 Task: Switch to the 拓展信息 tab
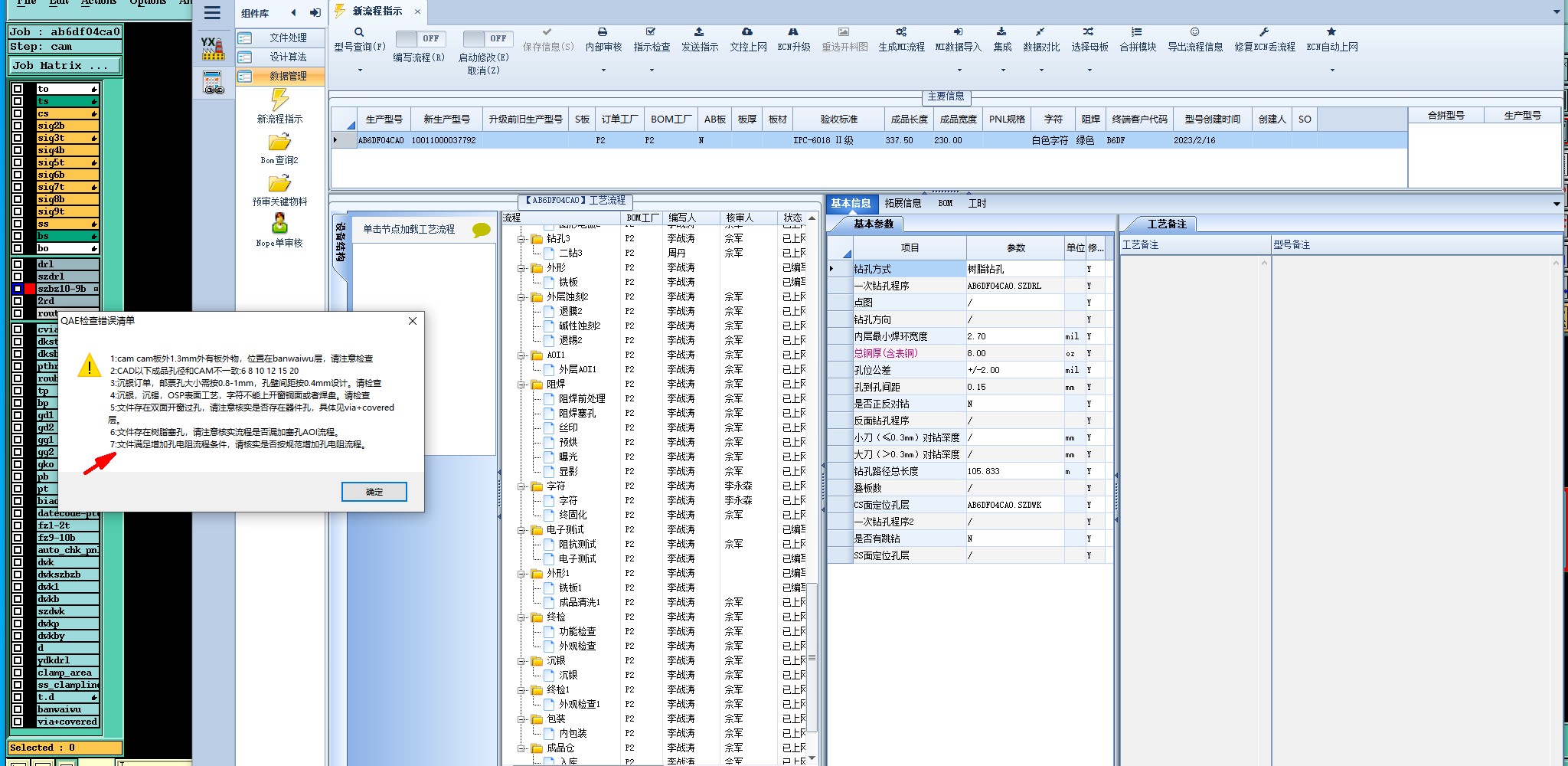pyautogui.click(x=903, y=204)
